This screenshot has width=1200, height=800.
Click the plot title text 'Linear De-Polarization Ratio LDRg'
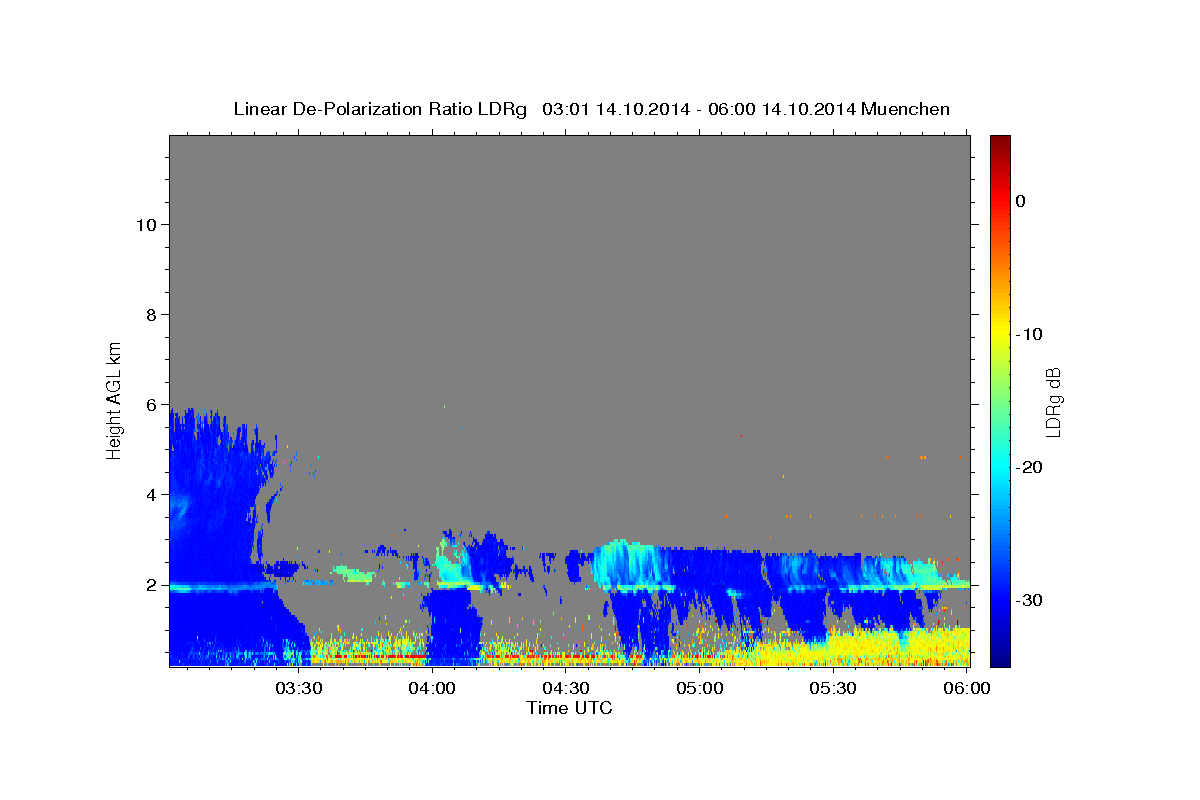click(379, 109)
